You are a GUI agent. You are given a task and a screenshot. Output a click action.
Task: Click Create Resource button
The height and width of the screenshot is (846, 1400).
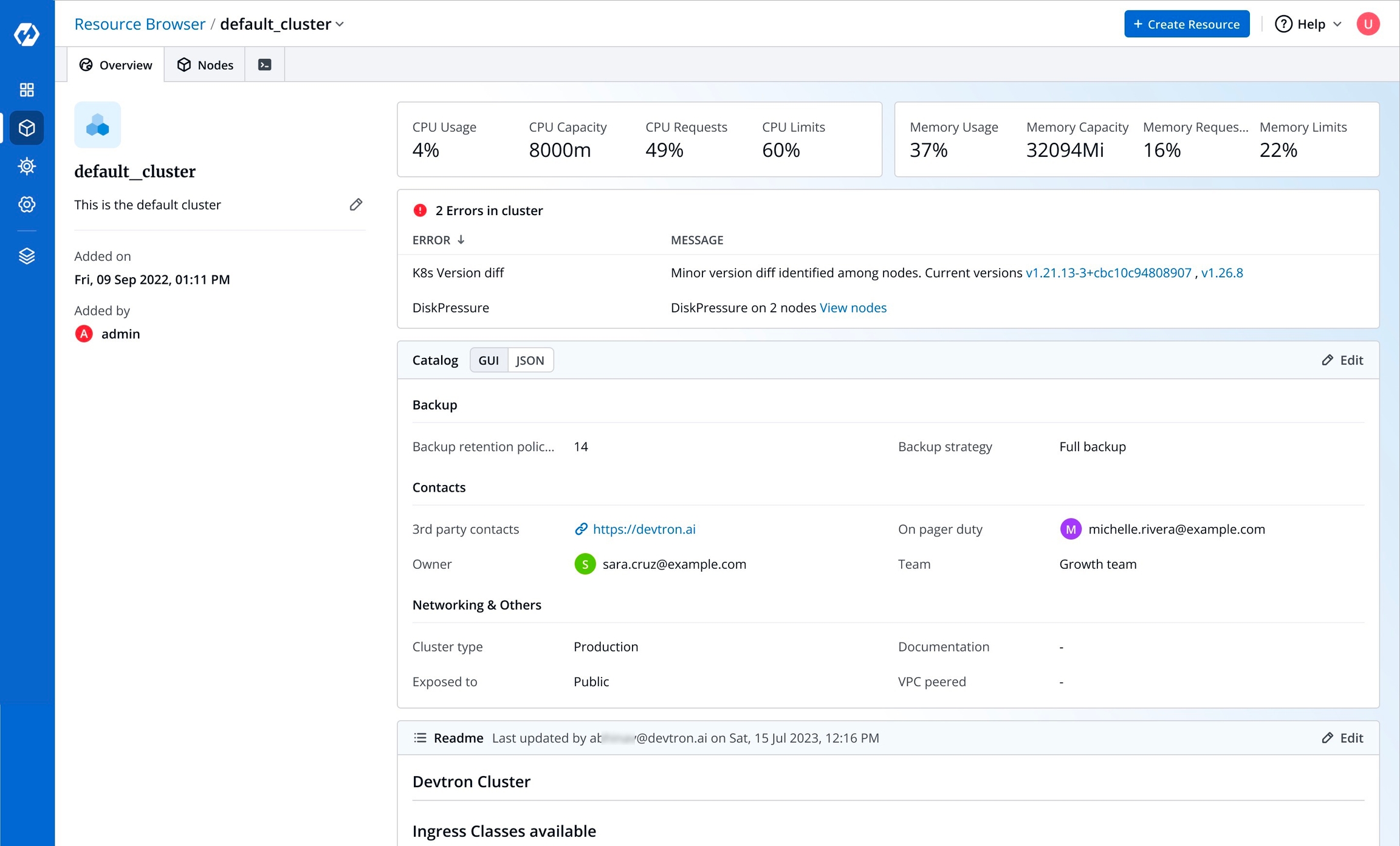pos(1186,24)
